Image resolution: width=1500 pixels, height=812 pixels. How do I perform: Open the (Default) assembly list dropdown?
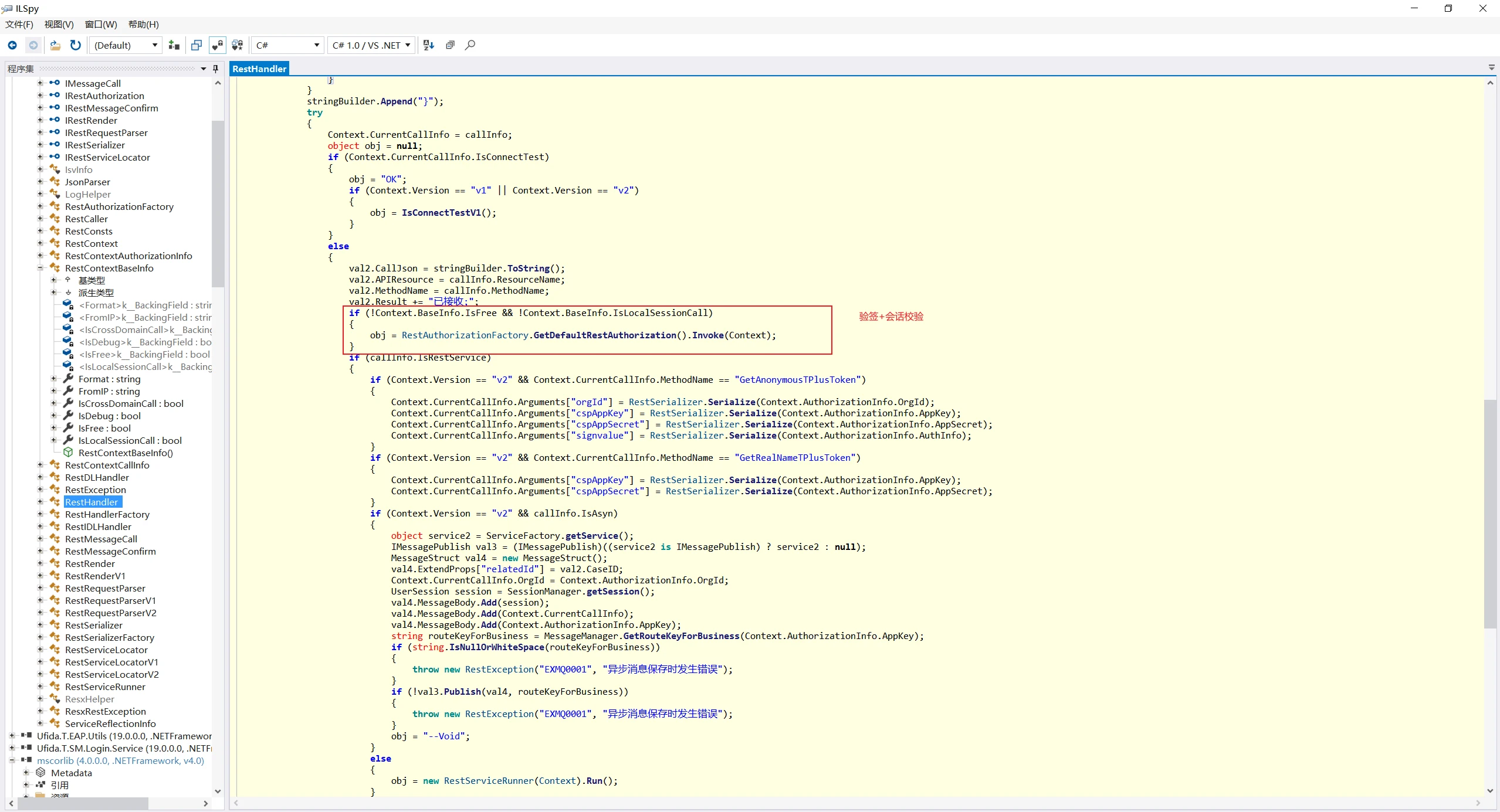point(126,45)
